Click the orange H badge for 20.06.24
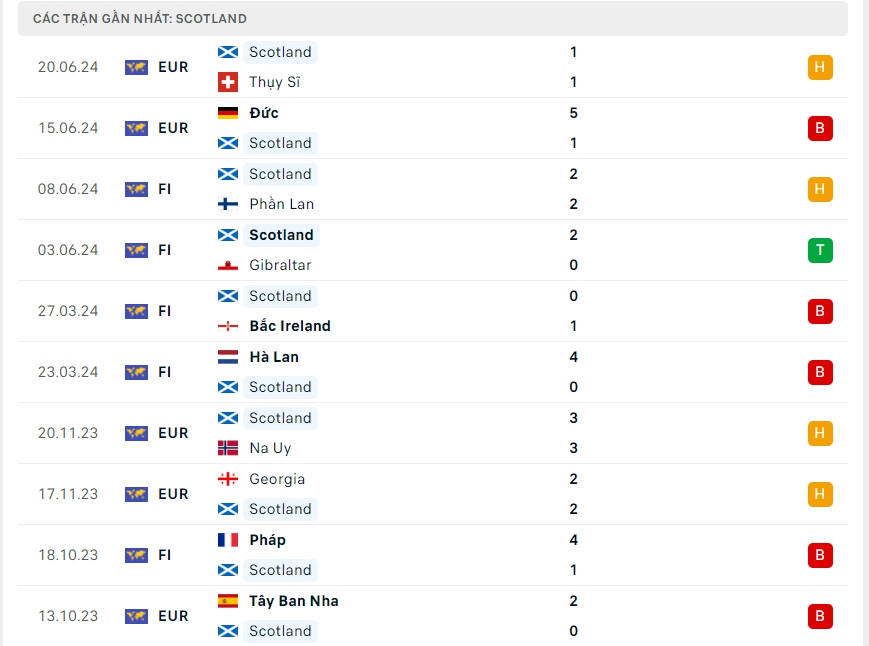869x646 pixels. click(x=820, y=67)
